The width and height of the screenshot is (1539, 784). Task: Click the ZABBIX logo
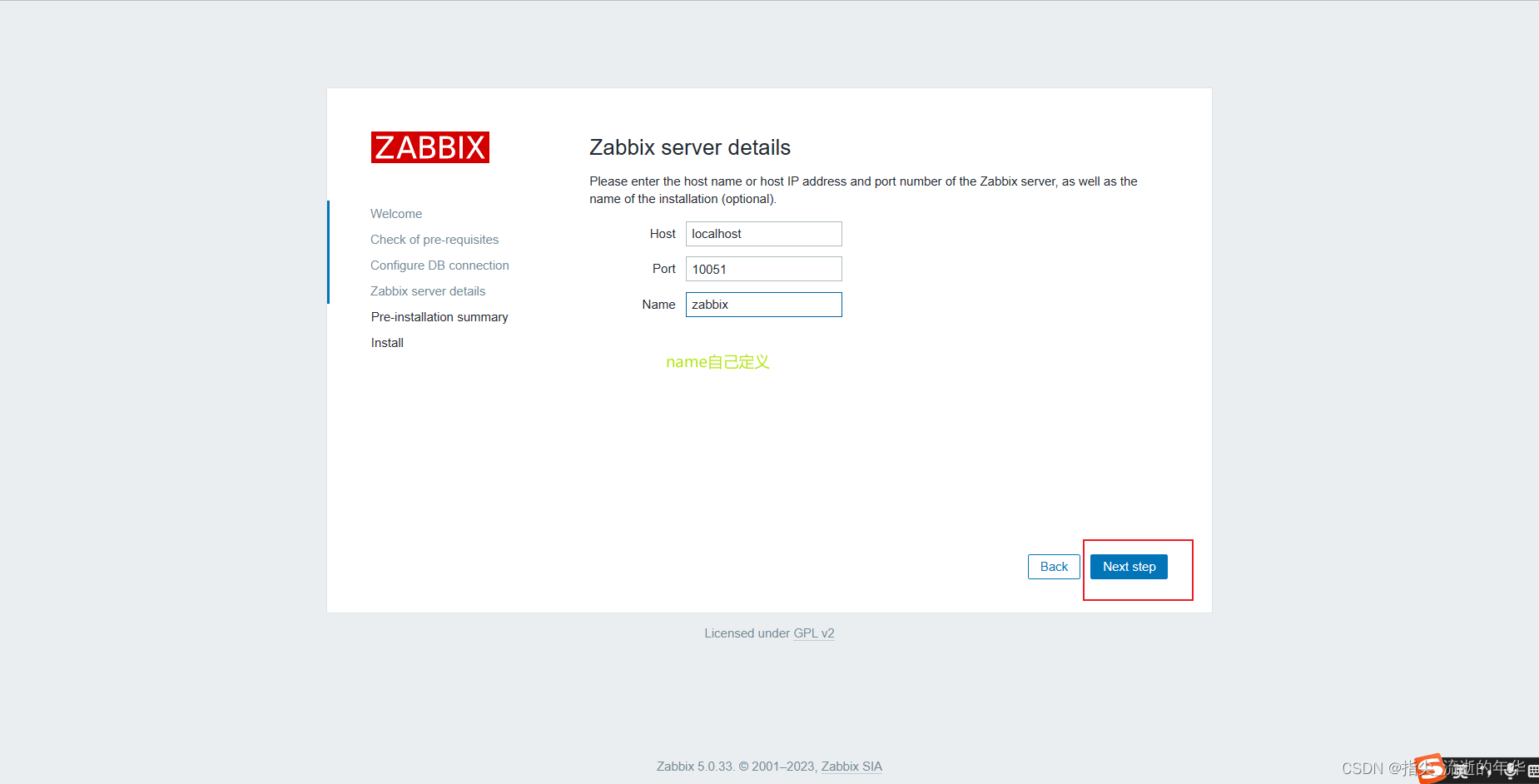pos(429,147)
